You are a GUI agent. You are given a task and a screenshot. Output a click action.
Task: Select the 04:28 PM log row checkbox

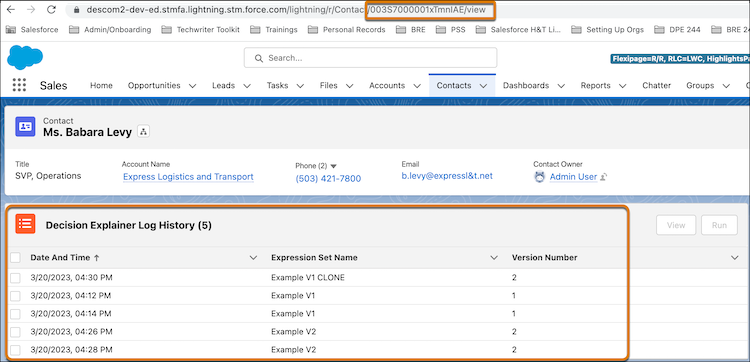pos(15,350)
